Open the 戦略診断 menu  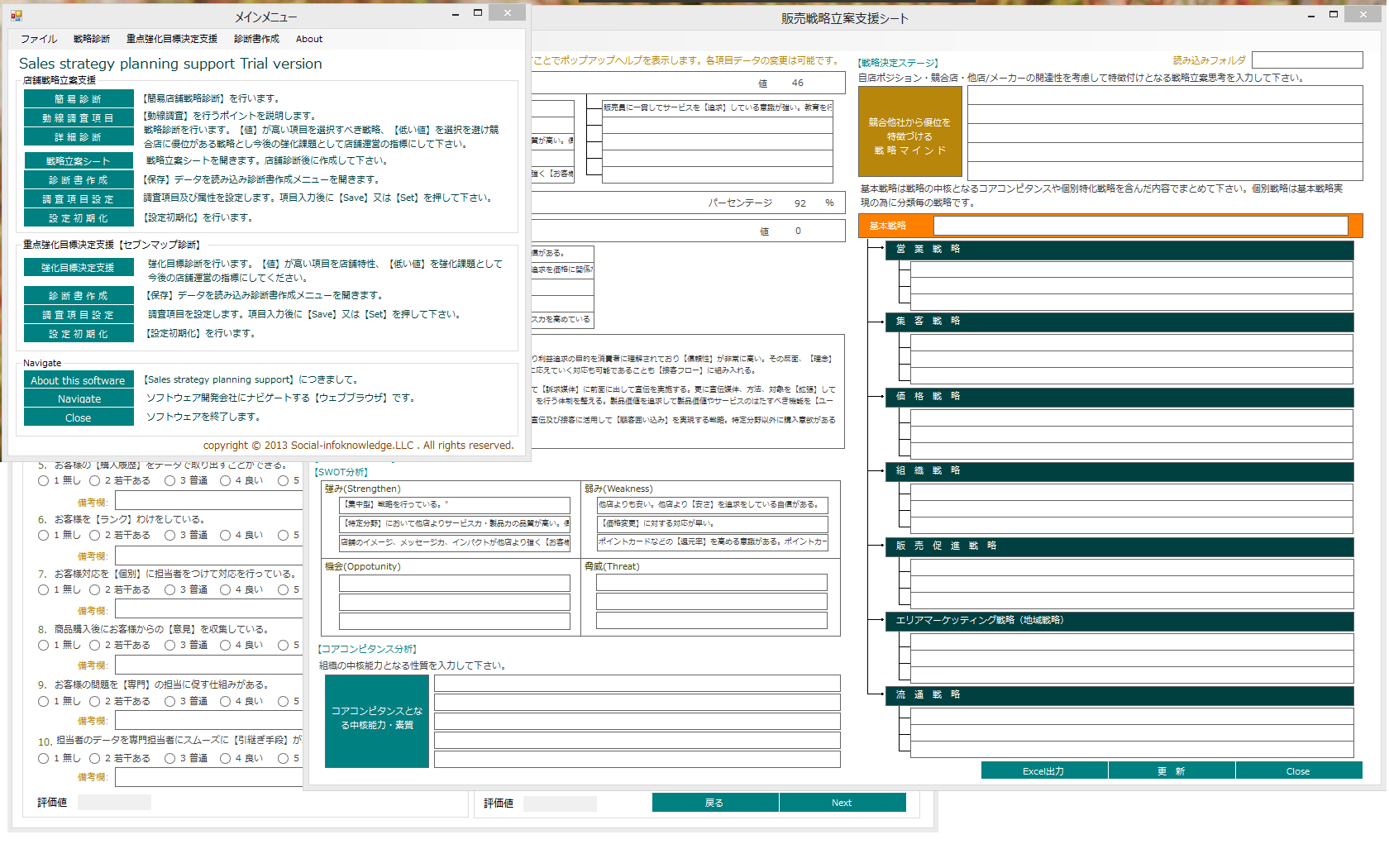(91, 39)
